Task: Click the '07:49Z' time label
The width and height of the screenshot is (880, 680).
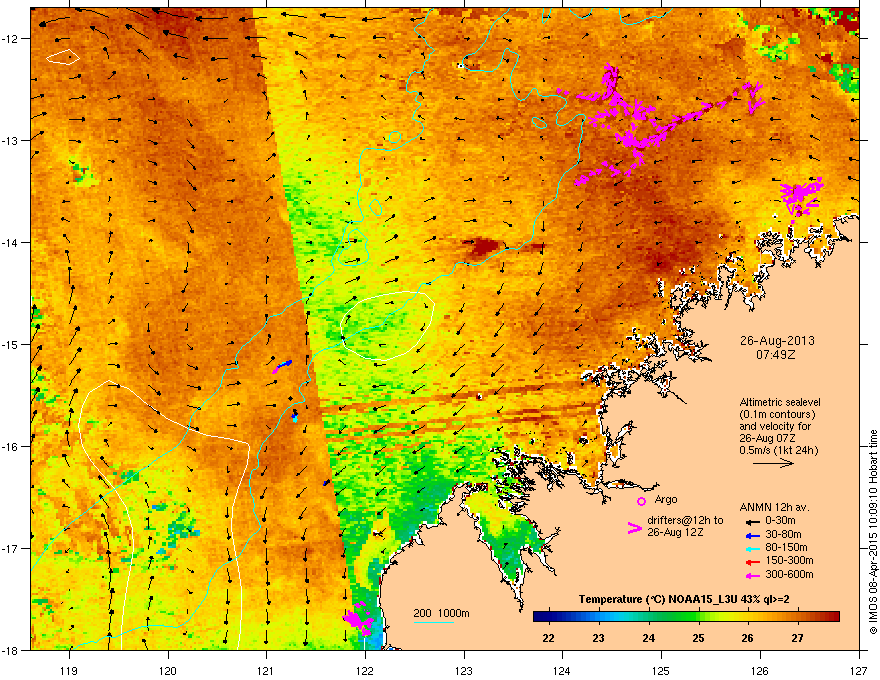Action: click(x=776, y=355)
